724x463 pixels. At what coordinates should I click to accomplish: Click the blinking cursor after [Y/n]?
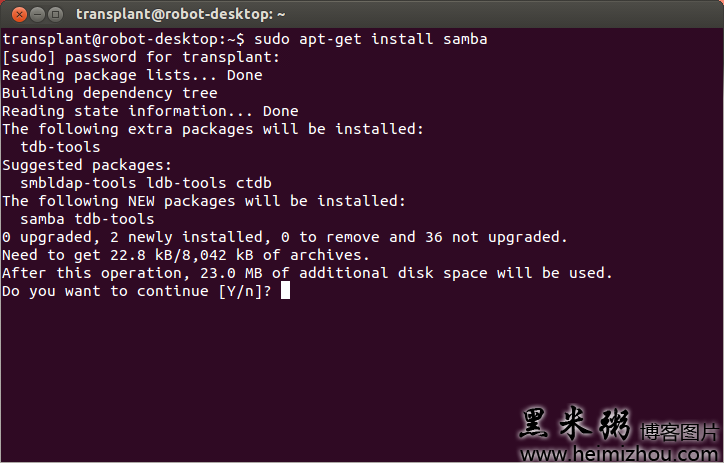tap(285, 291)
